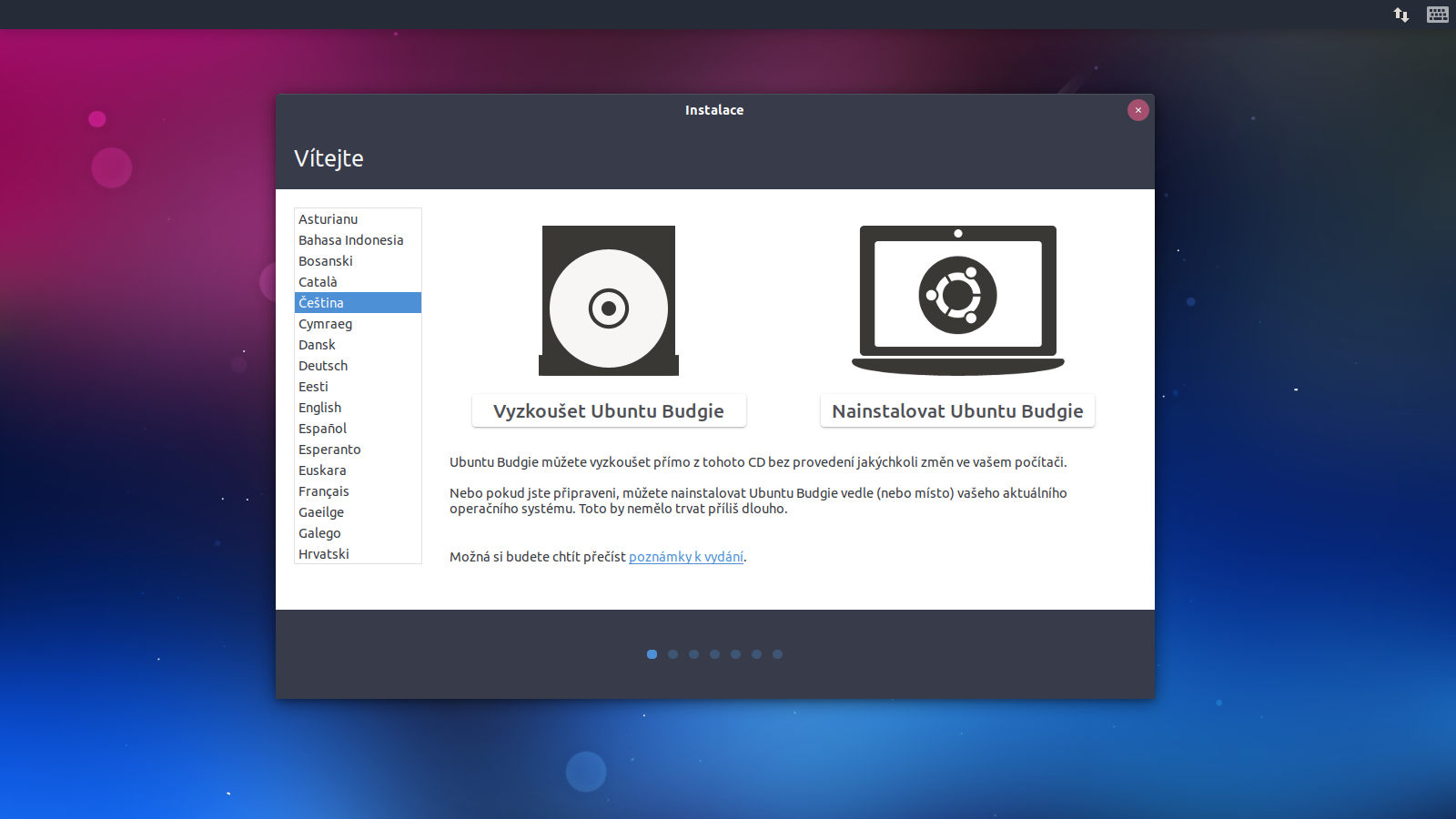
Task: Click Vyzkoušet Ubuntu Budgie button
Action: 609,411
